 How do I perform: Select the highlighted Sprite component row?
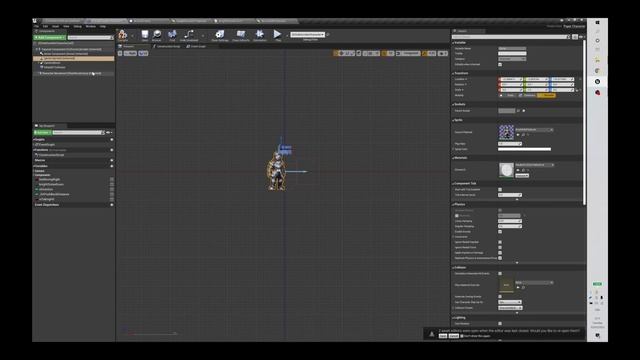[73, 58]
